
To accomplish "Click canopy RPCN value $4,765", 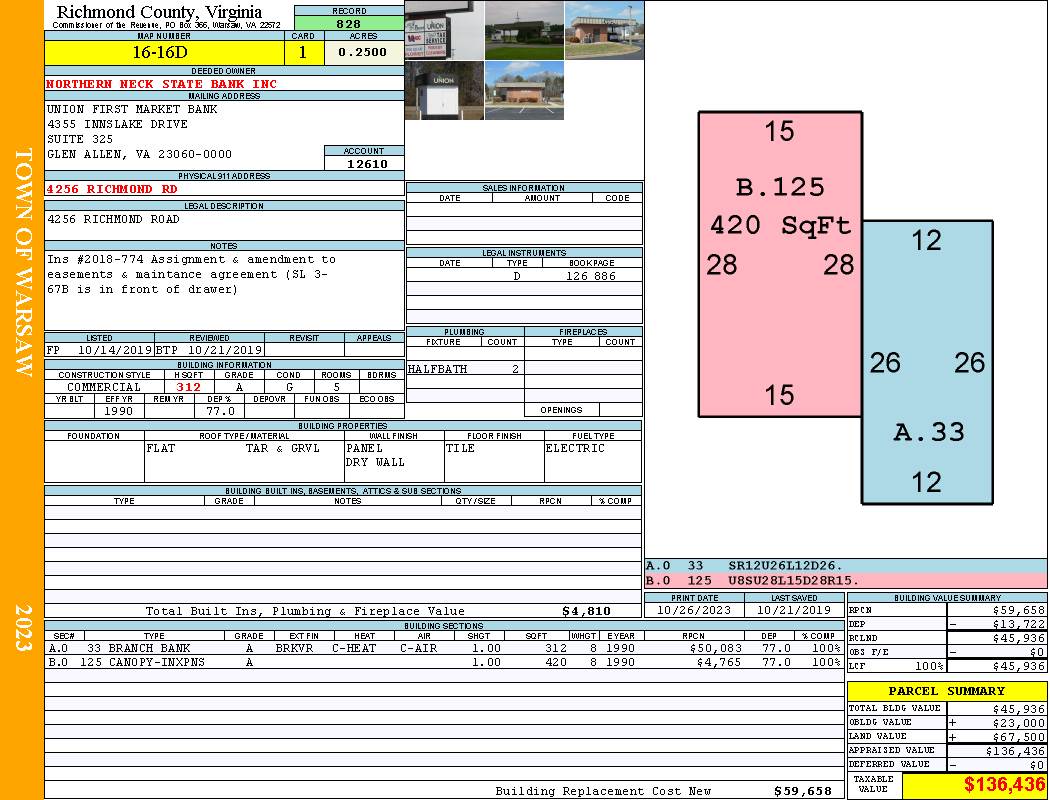I will coord(719,662).
